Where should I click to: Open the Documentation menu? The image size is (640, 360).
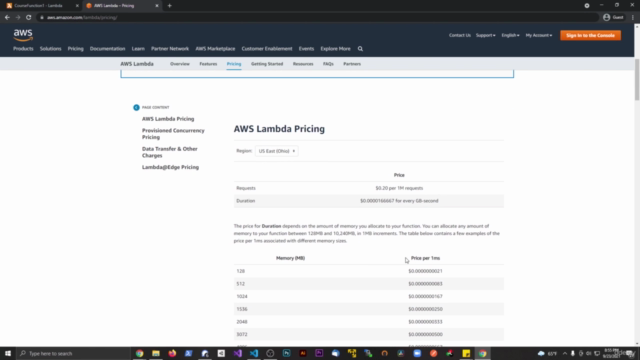click(x=107, y=49)
